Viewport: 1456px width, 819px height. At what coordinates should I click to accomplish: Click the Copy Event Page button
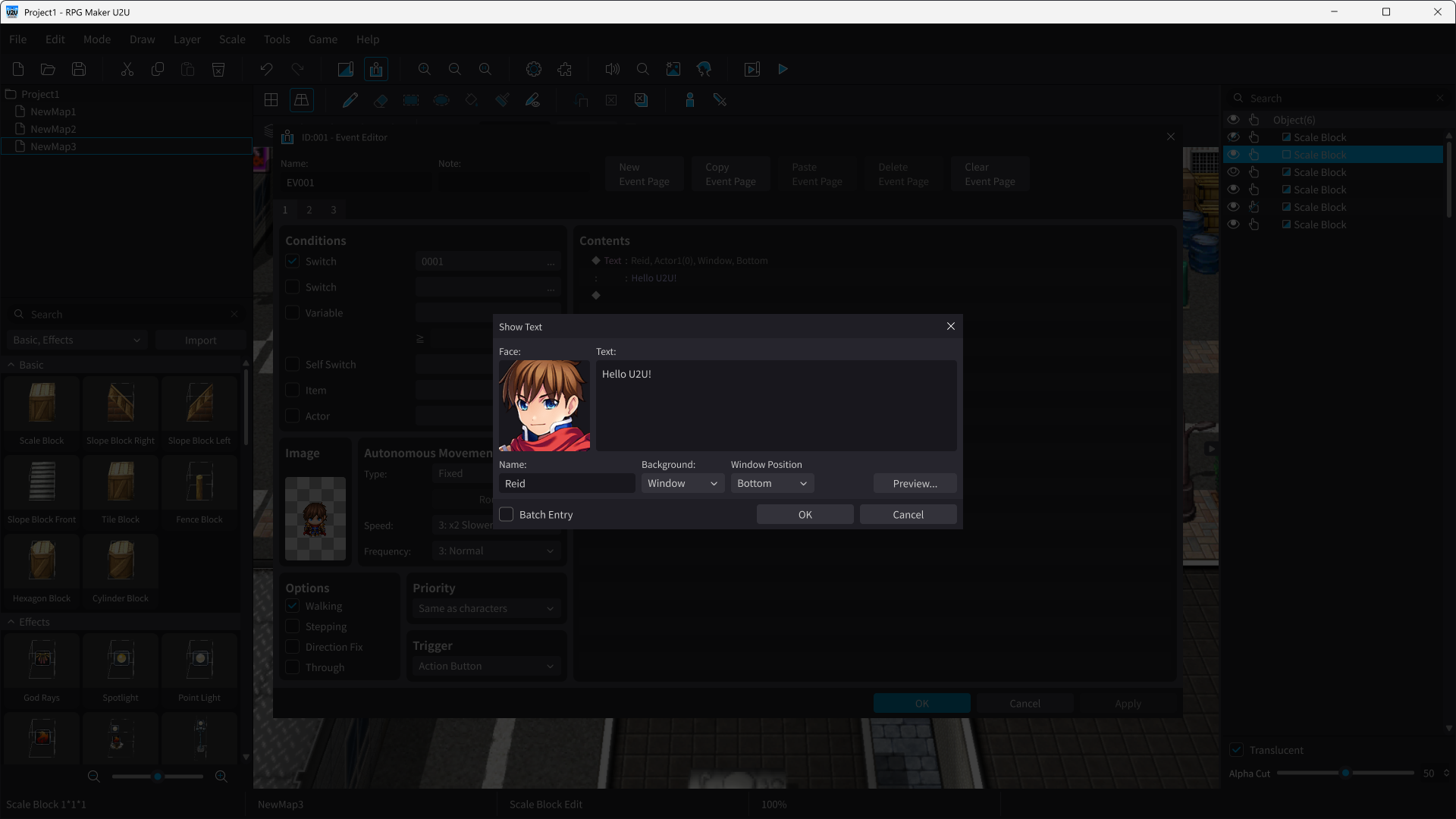pos(731,174)
